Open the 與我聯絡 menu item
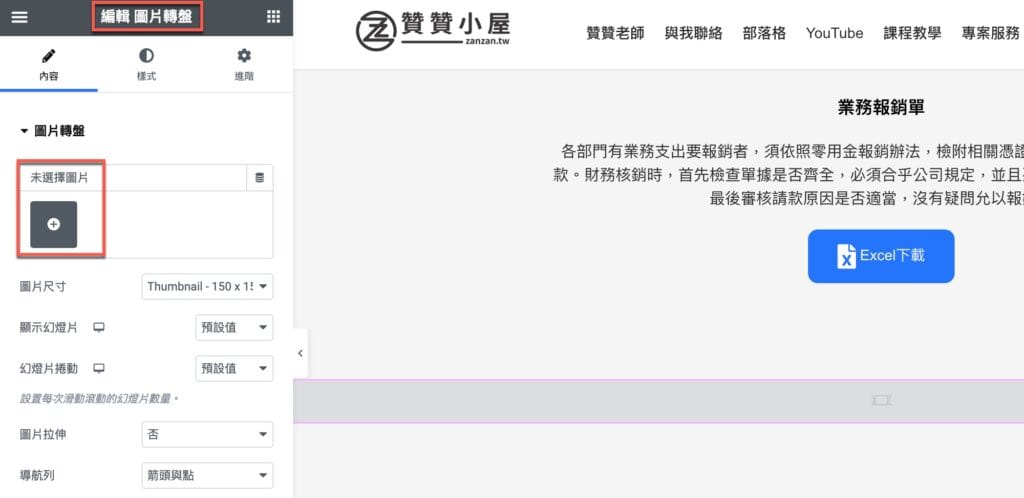Screen dimensions: 1024x498 [694, 33]
